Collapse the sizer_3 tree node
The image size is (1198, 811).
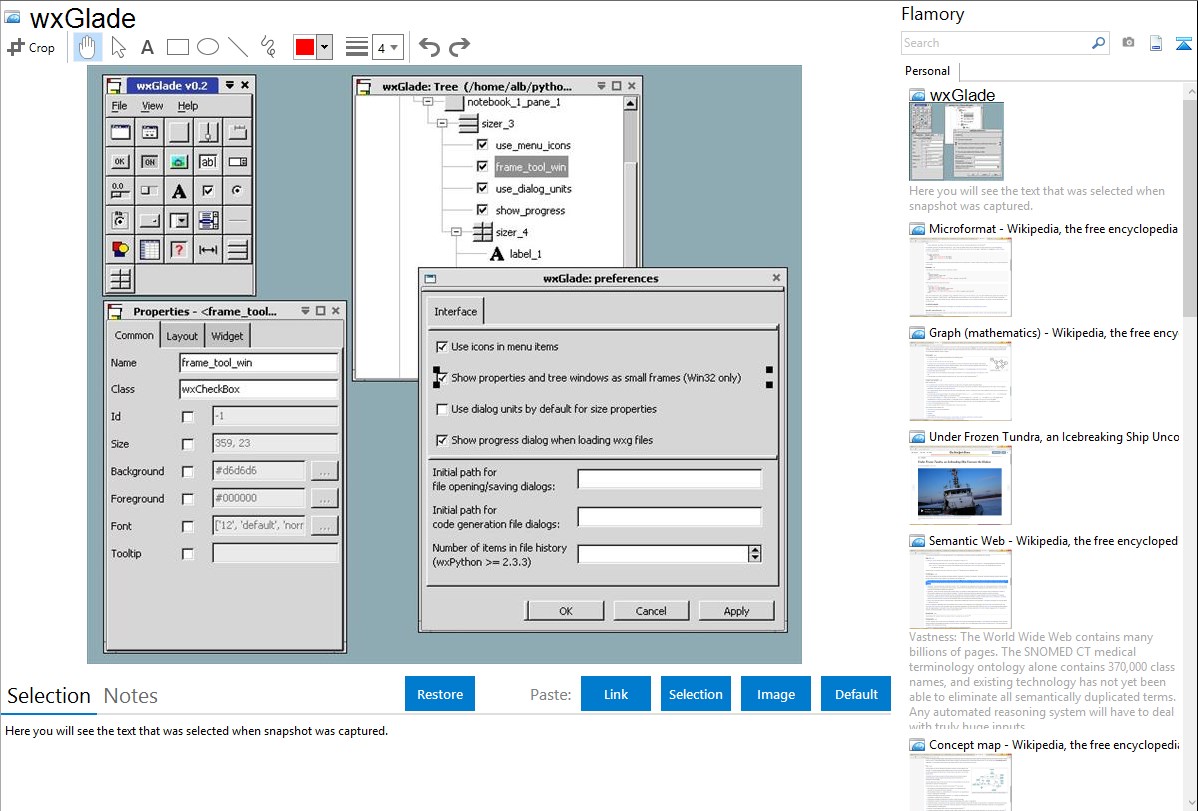click(442, 123)
